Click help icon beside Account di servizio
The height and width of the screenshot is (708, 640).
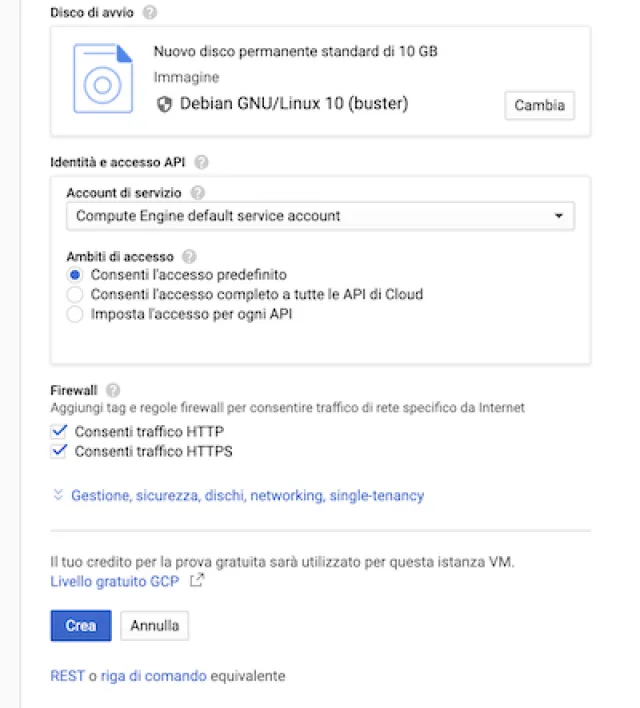pos(197,192)
